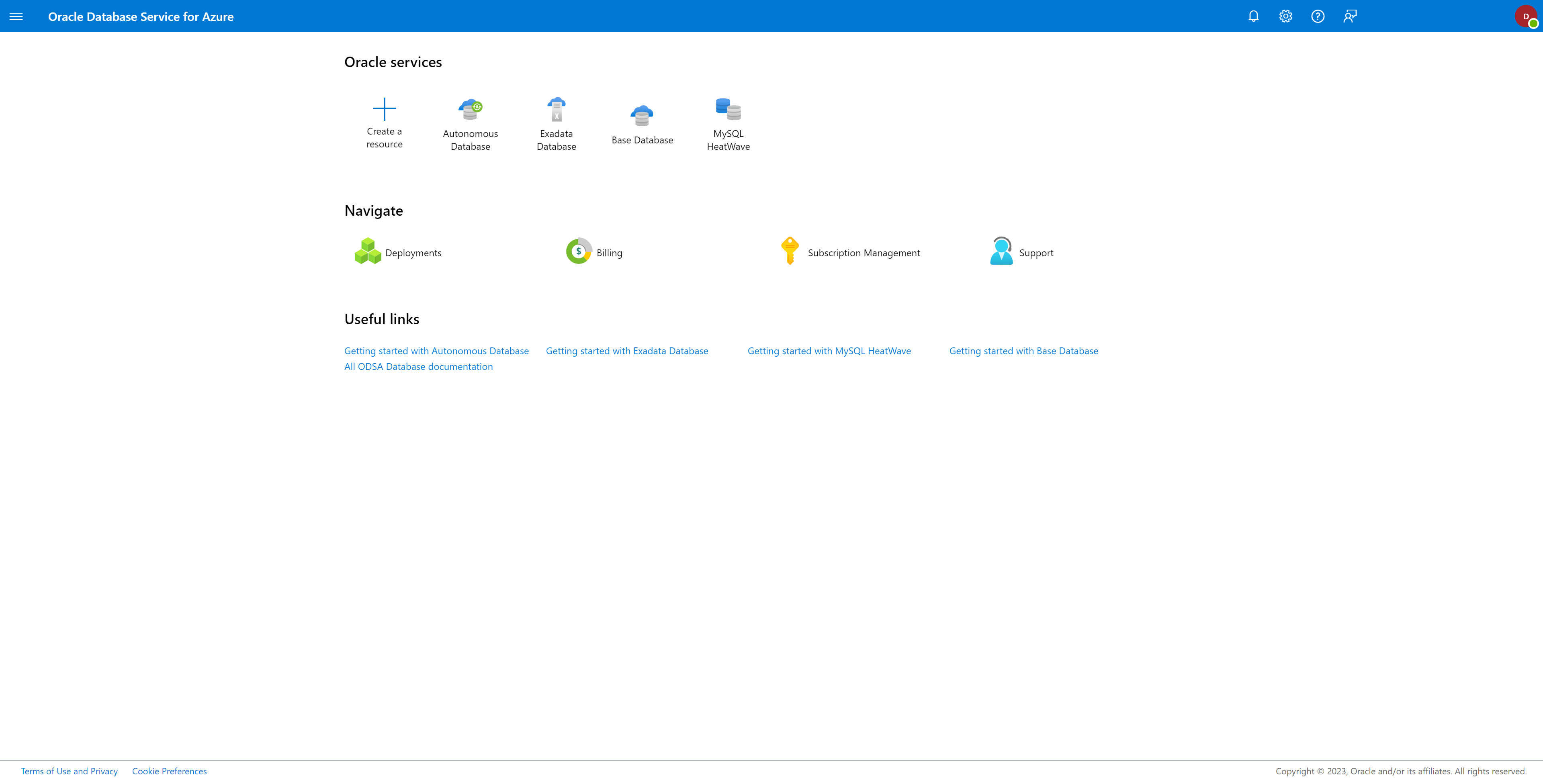Click the MySQL HeatWave label
Image resolution: width=1543 pixels, height=784 pixels.
729,140
